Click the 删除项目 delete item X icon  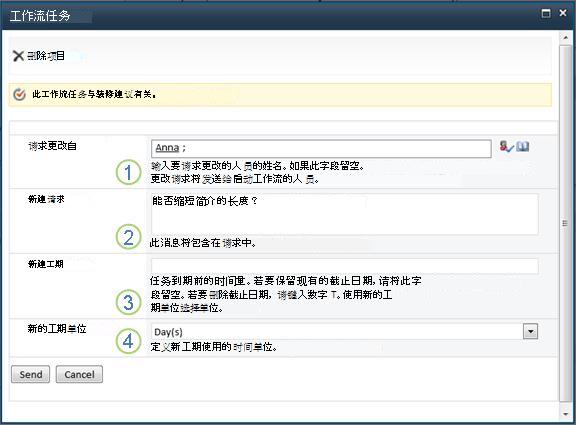(18, 56)
